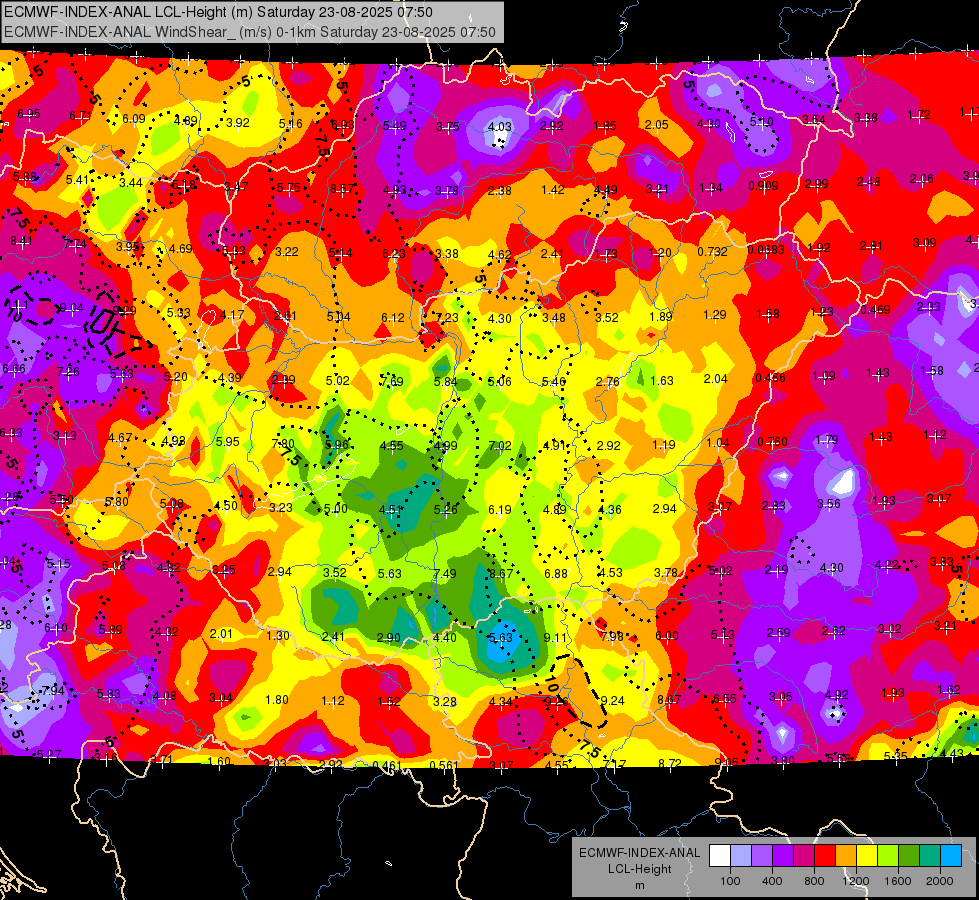
Task: Click the wind shear value '6.23'
Action: click(393, 253)
